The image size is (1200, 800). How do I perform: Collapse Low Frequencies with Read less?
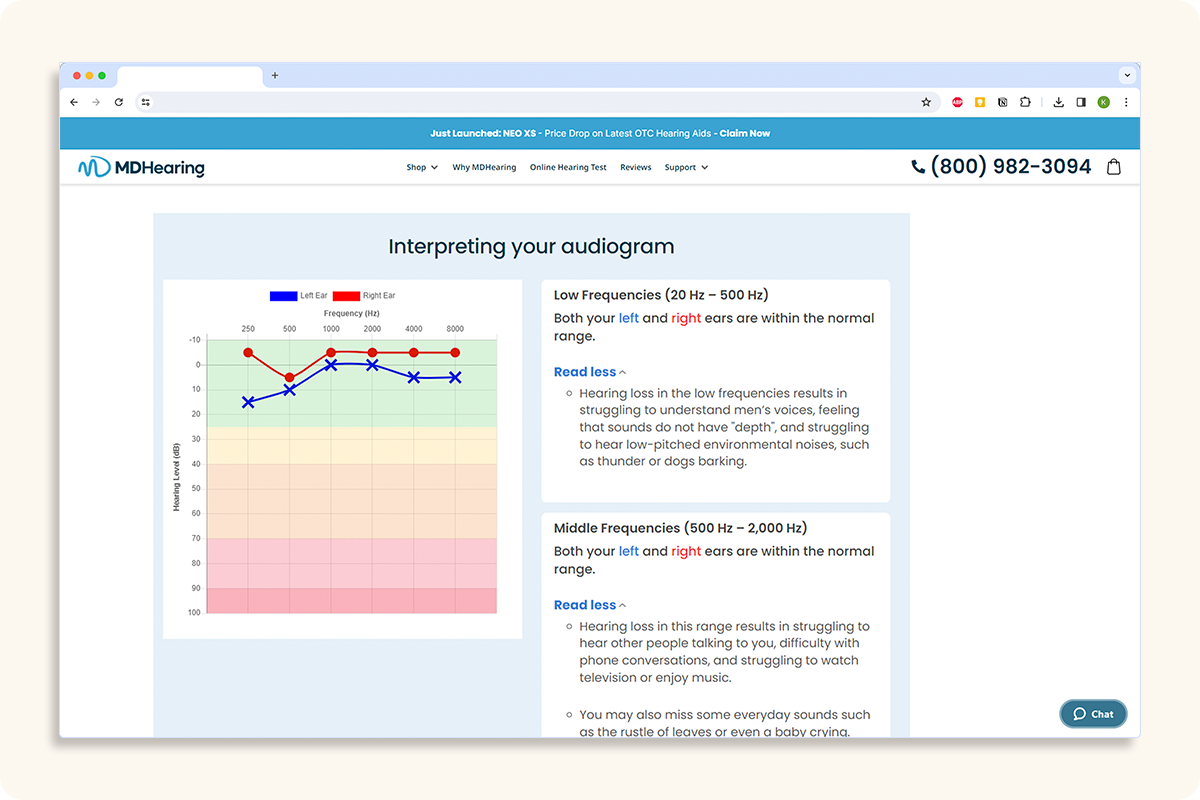click(x=589, y=372)
